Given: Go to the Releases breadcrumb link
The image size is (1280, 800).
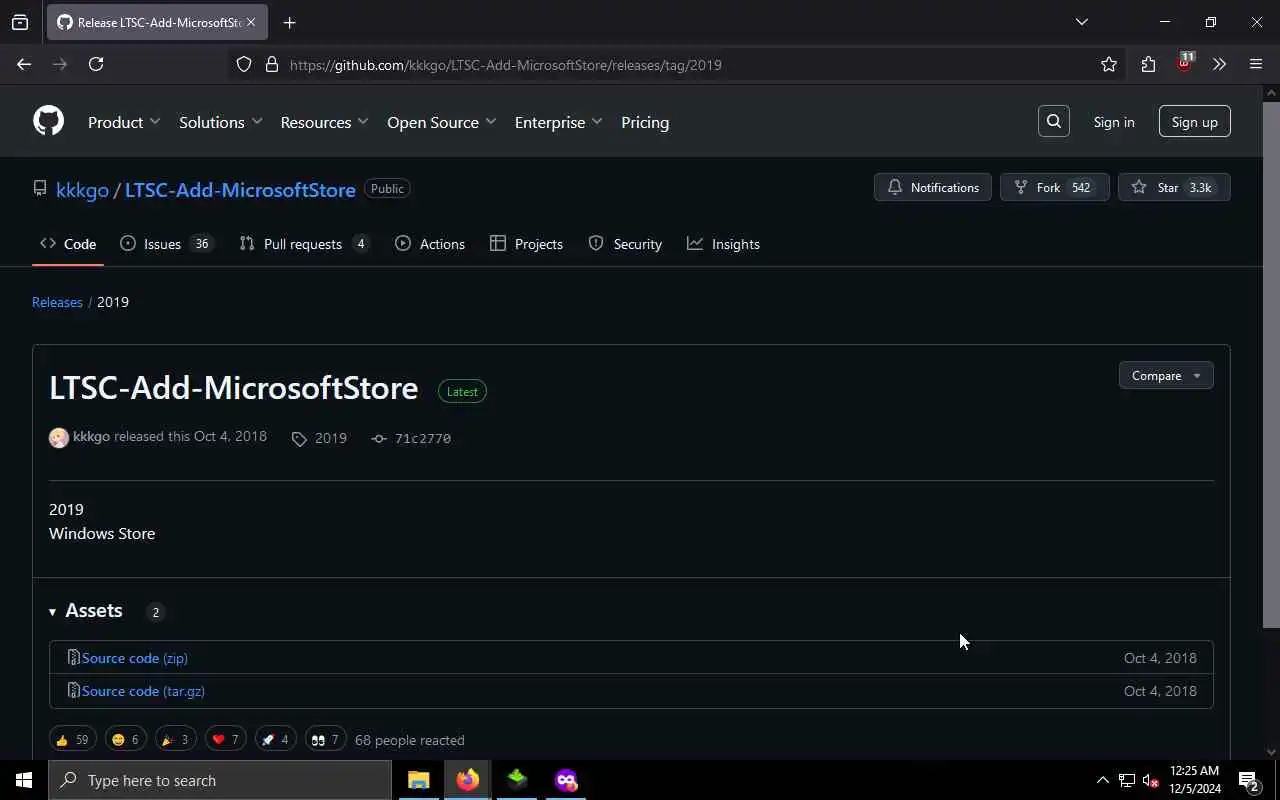Looking at the screenshot, I should (57, 302).
